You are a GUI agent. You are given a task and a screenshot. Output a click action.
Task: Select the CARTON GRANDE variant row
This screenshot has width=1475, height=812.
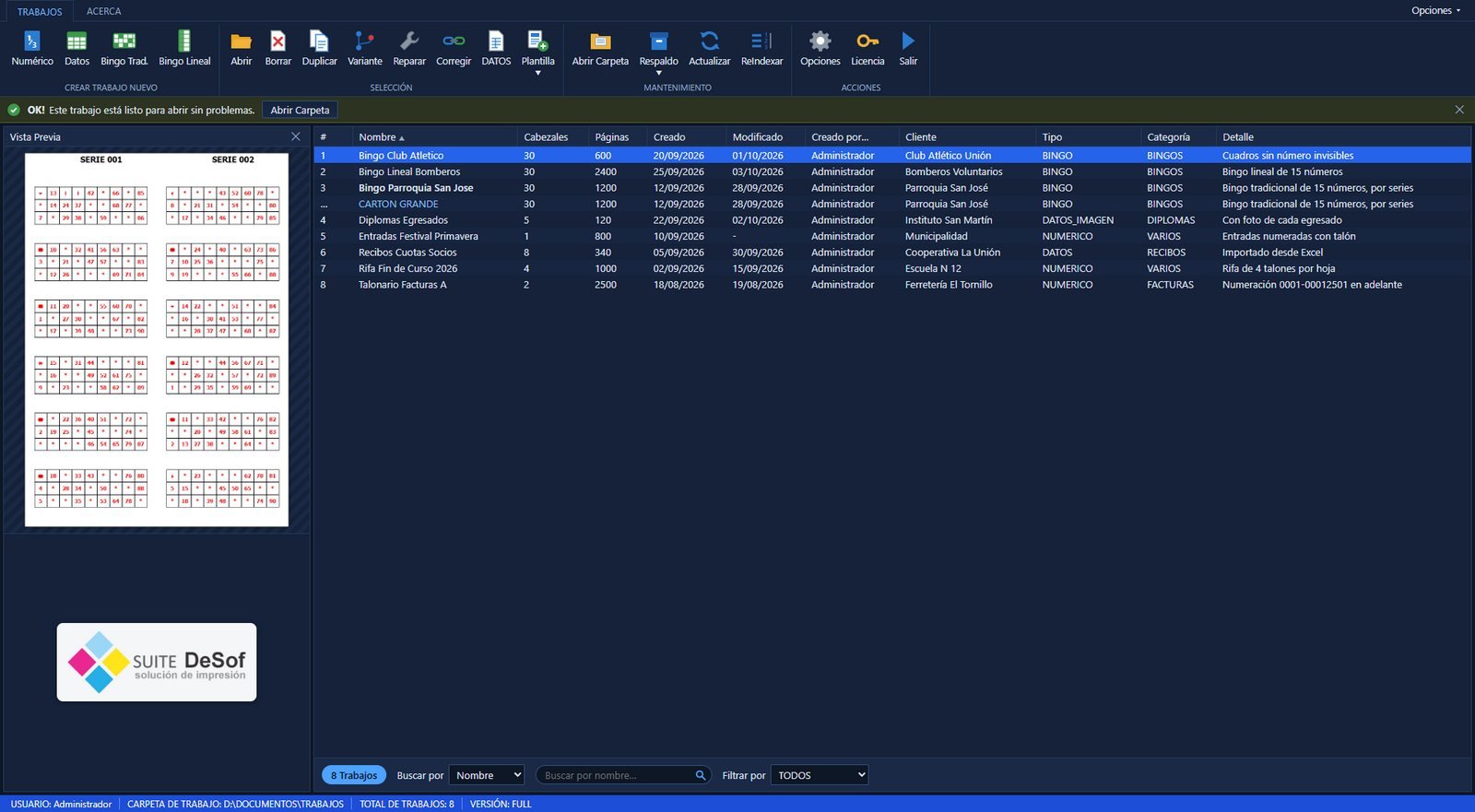pos(891,204)
